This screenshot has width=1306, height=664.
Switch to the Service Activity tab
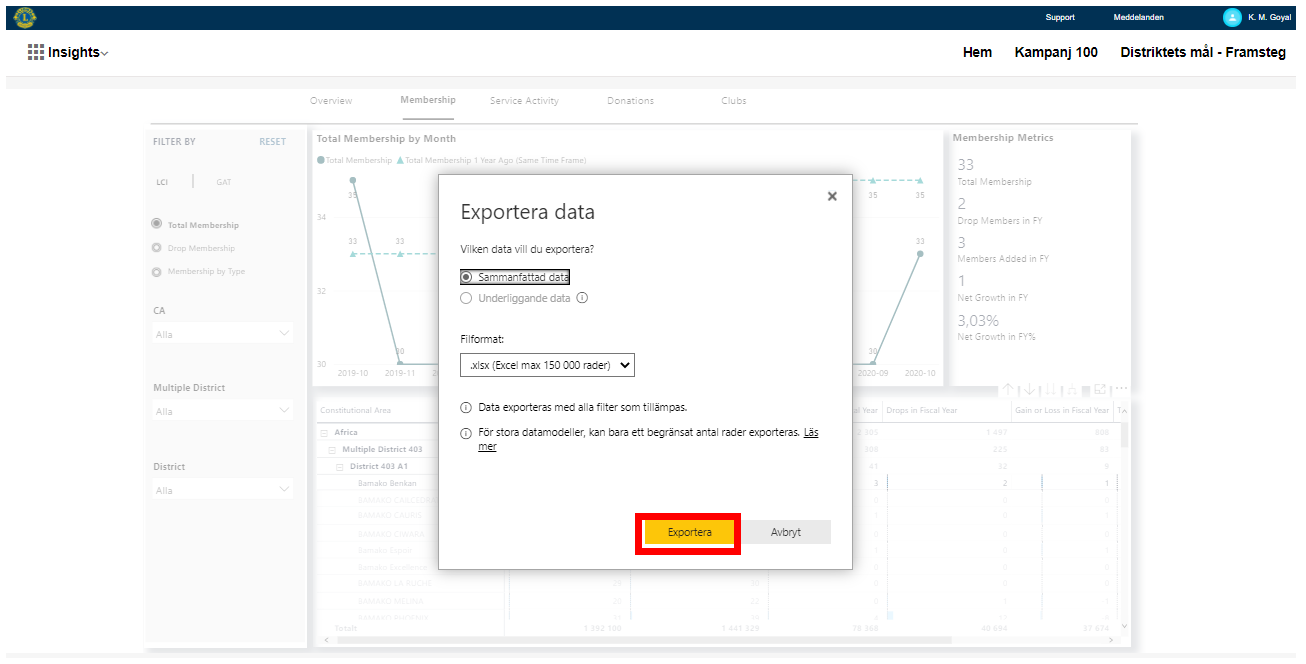524,101
